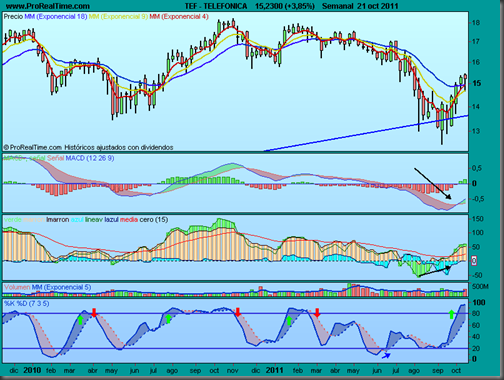Screen dimensions: 504x380
Task: Click the cero (15) legend label
Action: pos(154,220)
